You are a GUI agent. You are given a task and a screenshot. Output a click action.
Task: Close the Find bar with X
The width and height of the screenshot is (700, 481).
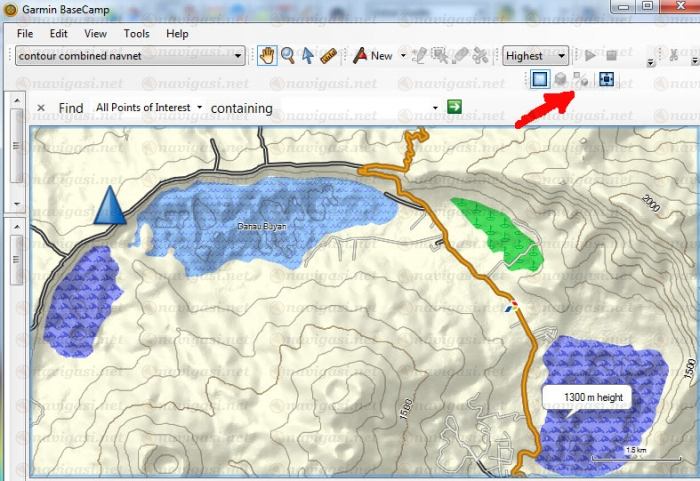[41, 107]
